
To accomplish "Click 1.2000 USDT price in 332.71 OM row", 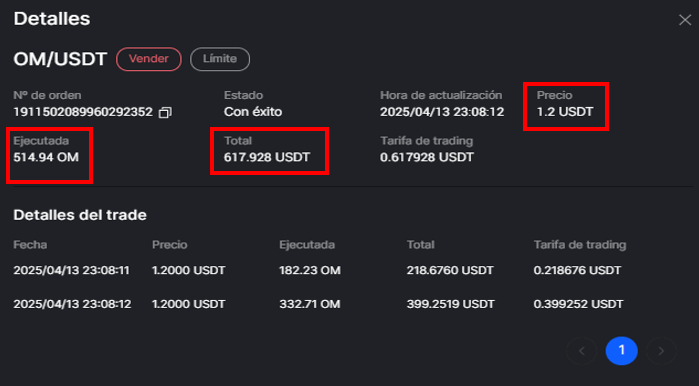I will click(x=189, y=304).
